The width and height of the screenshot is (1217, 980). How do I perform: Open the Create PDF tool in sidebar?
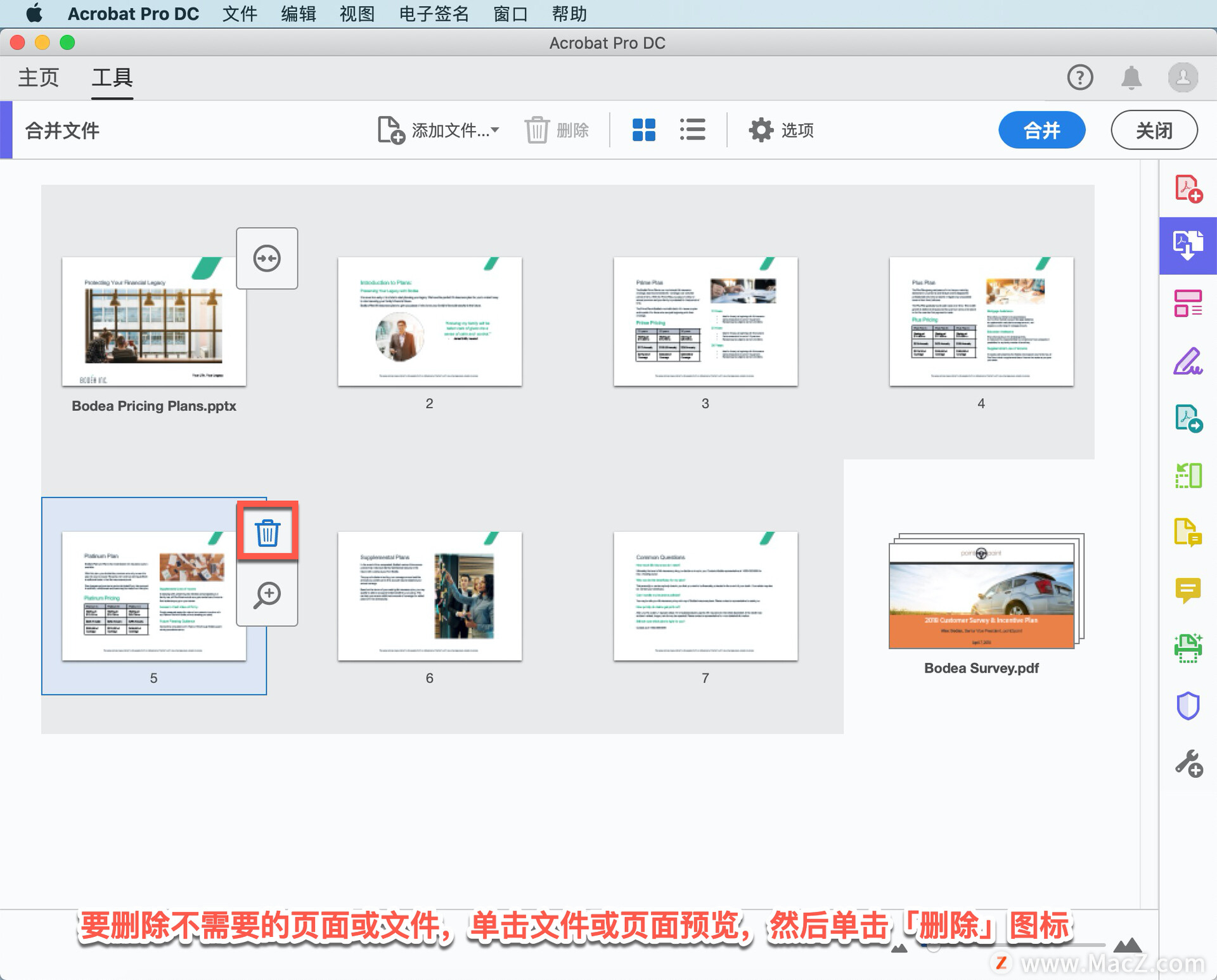point(1188,188)
